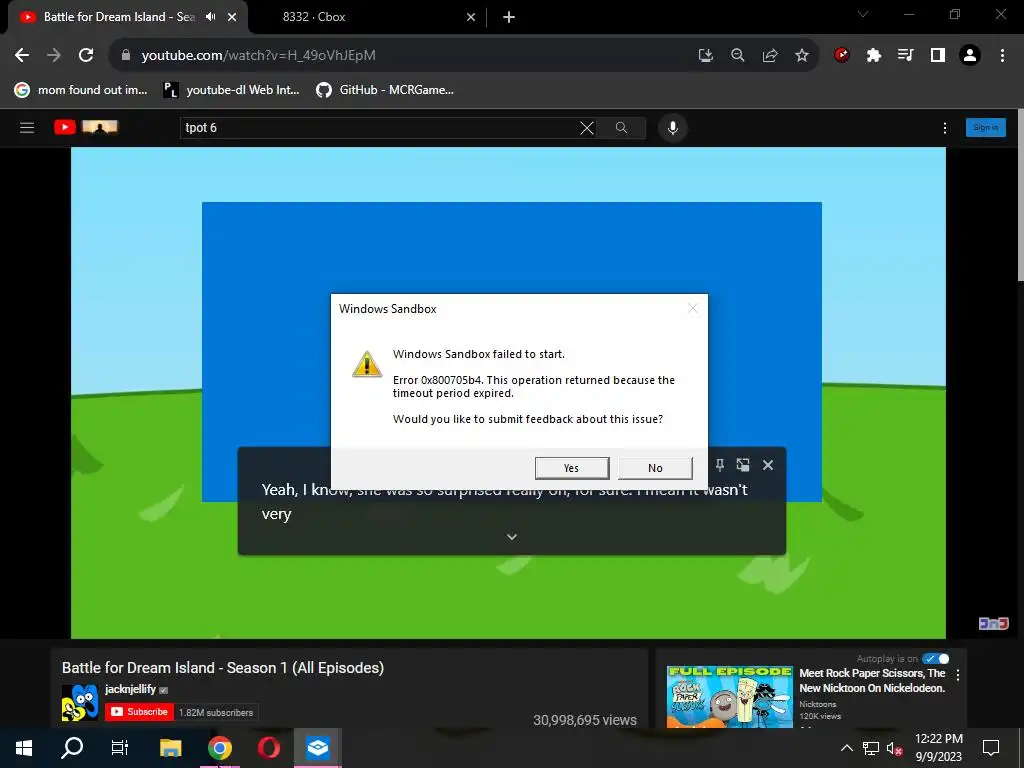Viewport: 1024px width, 768px height.
Task: Open options menu for Rock Paper Scissors video
Action: point(958,675)
